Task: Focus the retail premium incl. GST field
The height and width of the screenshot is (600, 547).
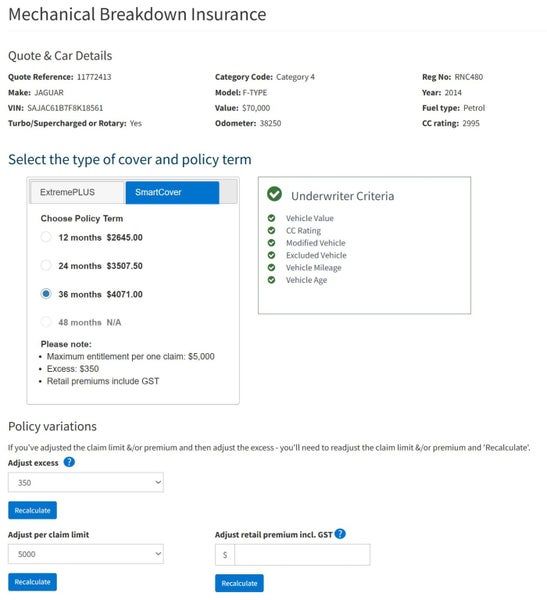Action: click(x=302, y=554)
